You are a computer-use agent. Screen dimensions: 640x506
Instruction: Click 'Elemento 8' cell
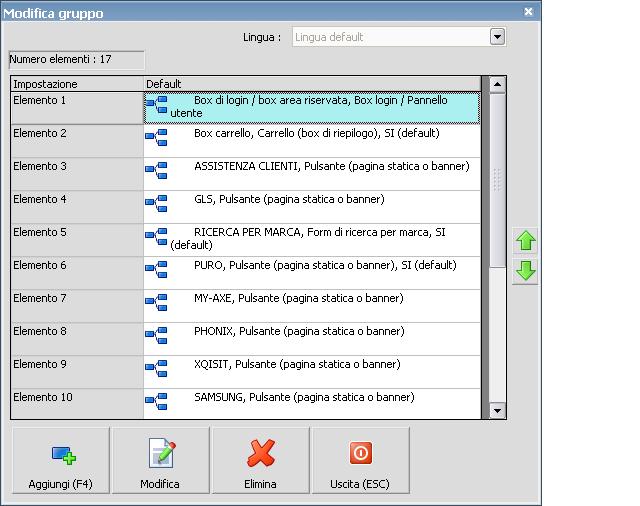[x=77, y=340]
